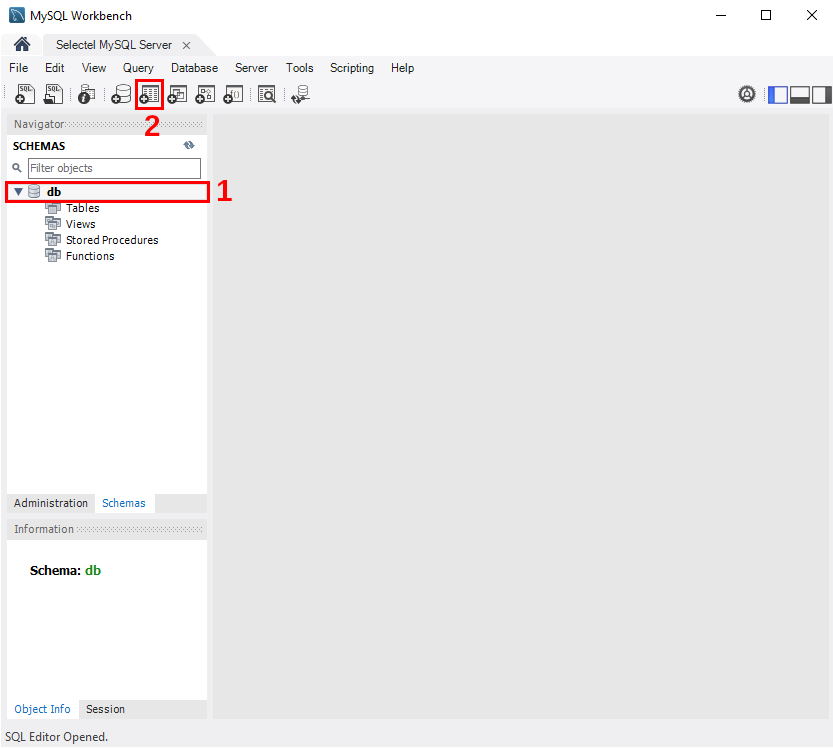This screenshot has width=833, height=748.
Task: Close the MySQL Workbench window
Action: point(812,15)
